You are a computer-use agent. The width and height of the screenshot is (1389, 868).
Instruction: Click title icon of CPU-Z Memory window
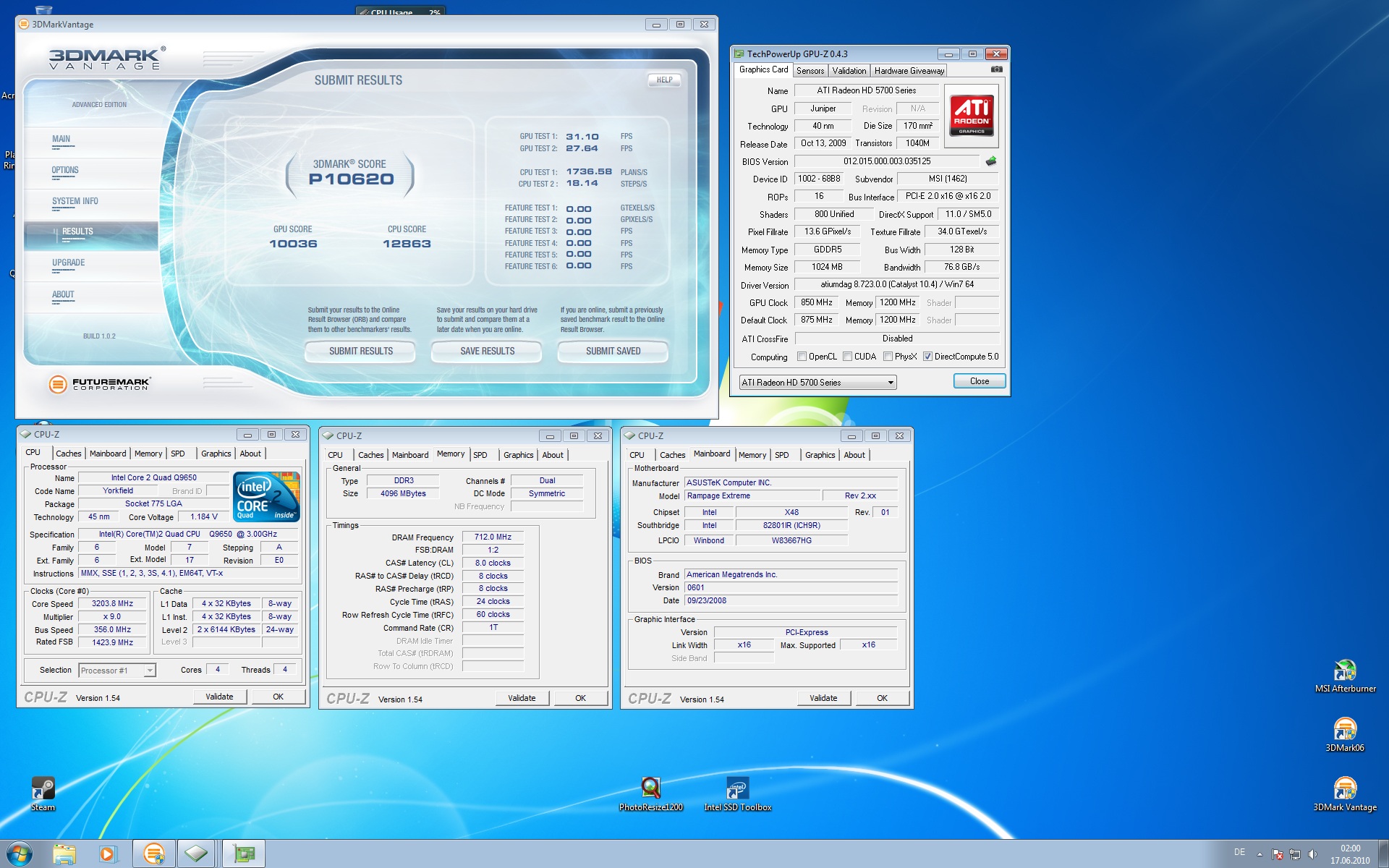[x=328, y=435]
